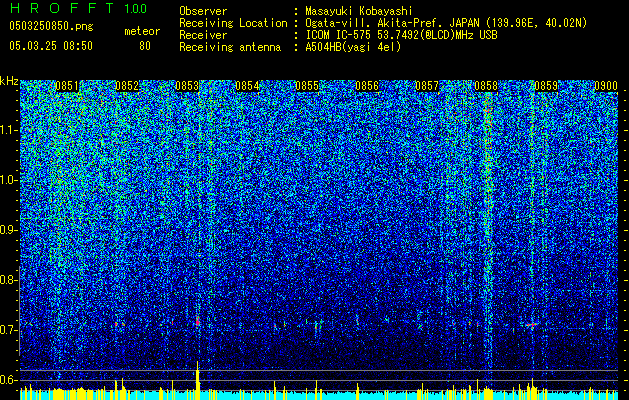Screen dimensions: 629x400
Task: Click the 1.1 frequency axis label
Action: point(8,130)
